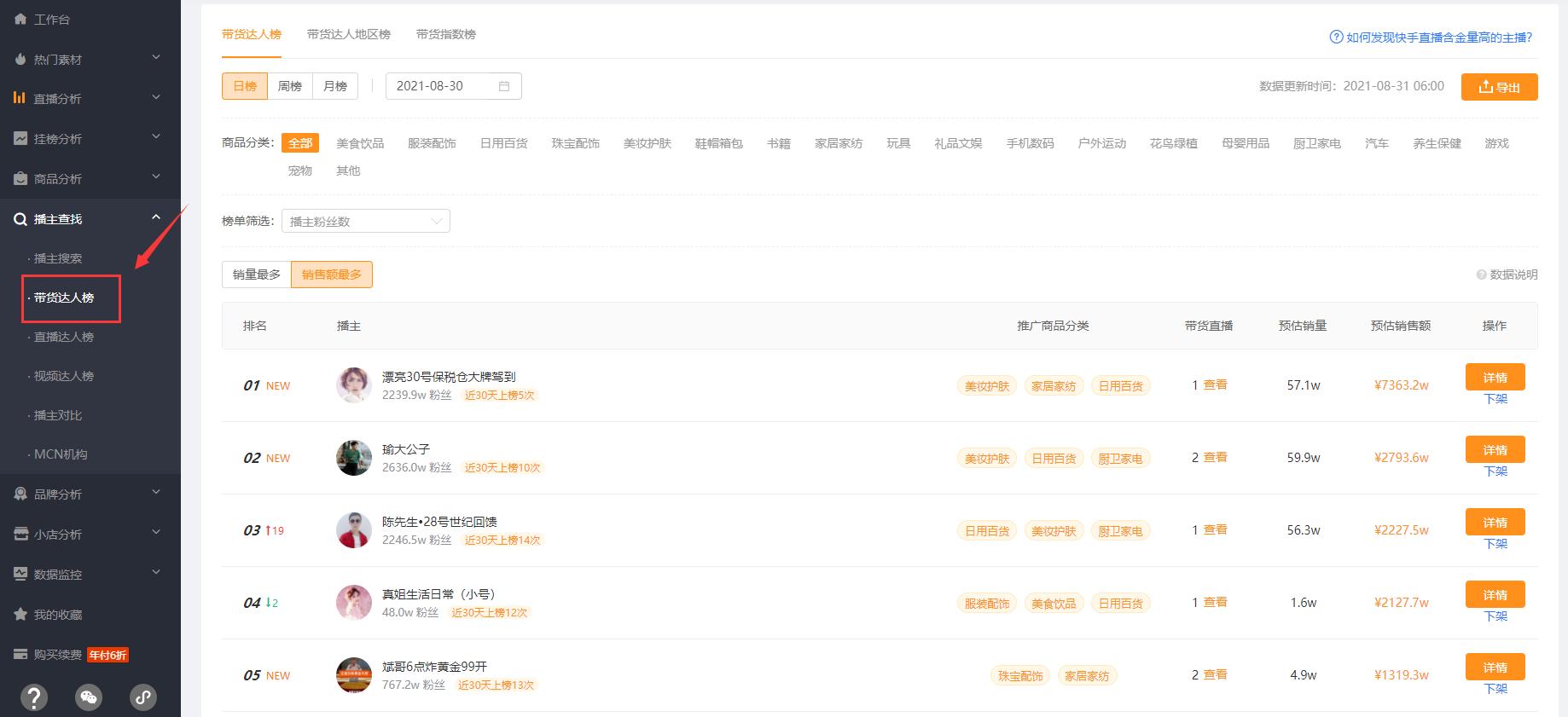This screenshot has height=717, width=1568.
Task: Expand the 挂榜分析 sidebar menu
Action: click(156, 137)
